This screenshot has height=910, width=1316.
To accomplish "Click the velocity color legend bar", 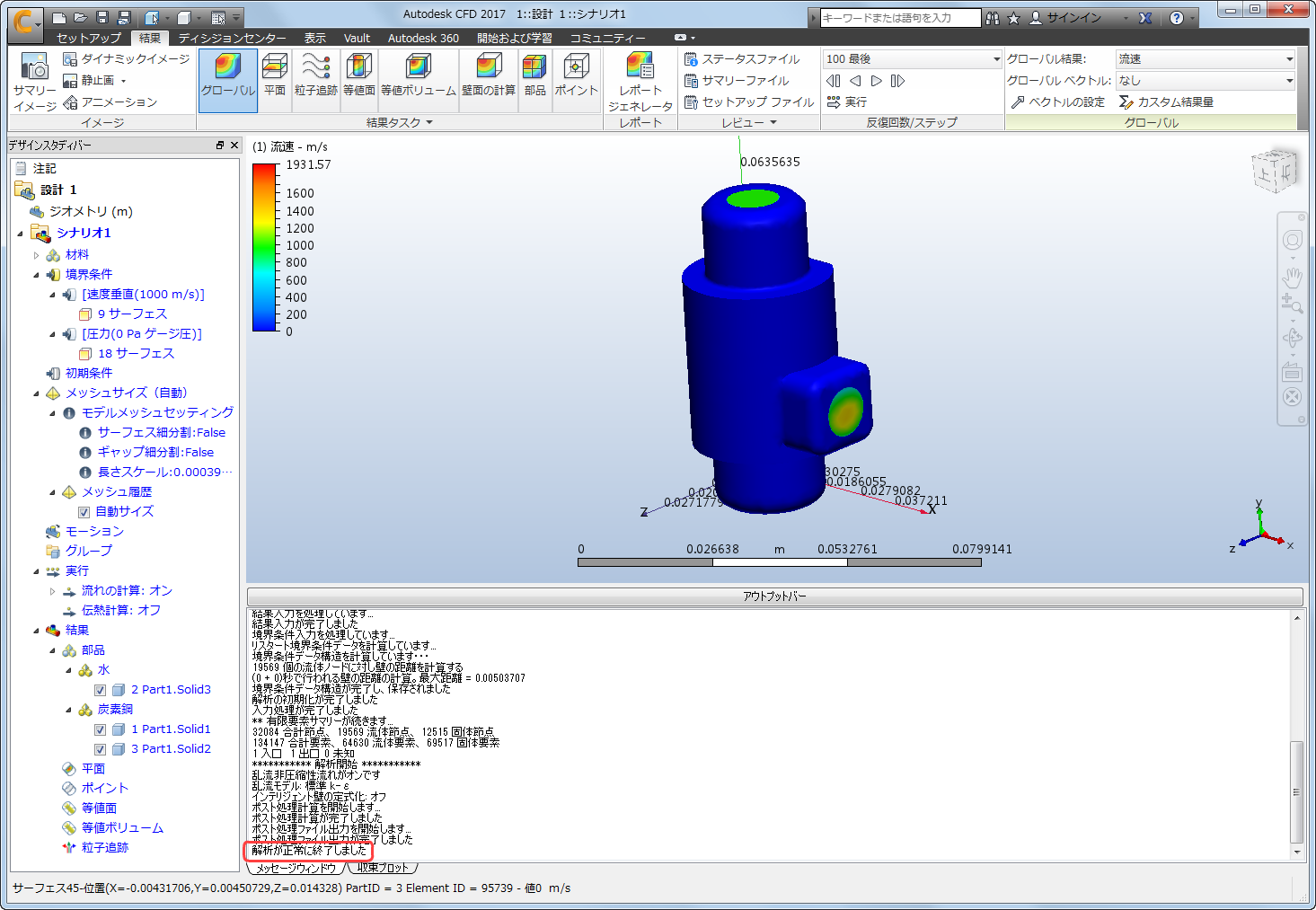I will pyautogui.click(x=265, y=247).
